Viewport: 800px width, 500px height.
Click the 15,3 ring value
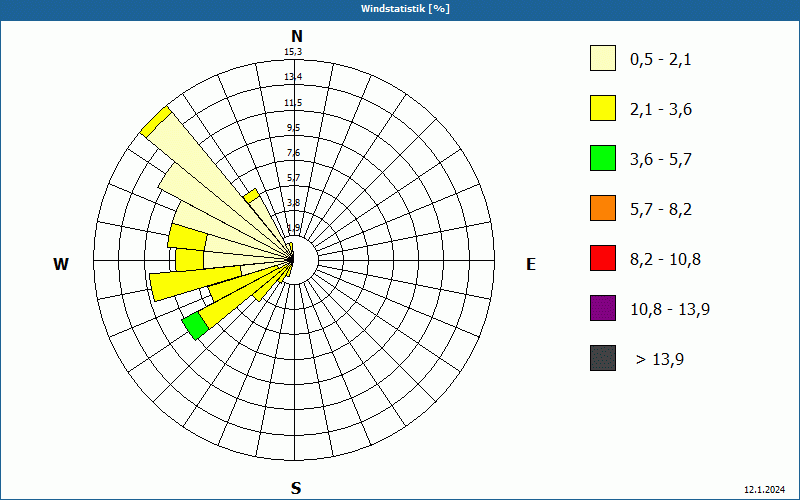[293, 52]
